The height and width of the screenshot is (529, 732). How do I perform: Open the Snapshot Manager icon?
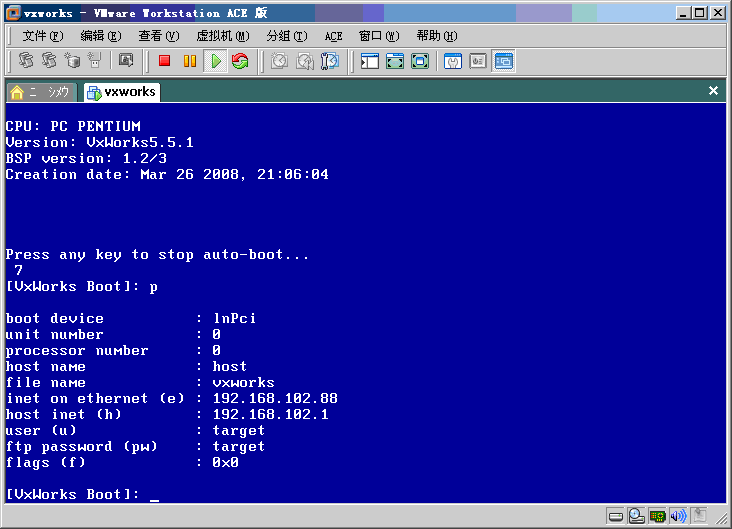330,61
